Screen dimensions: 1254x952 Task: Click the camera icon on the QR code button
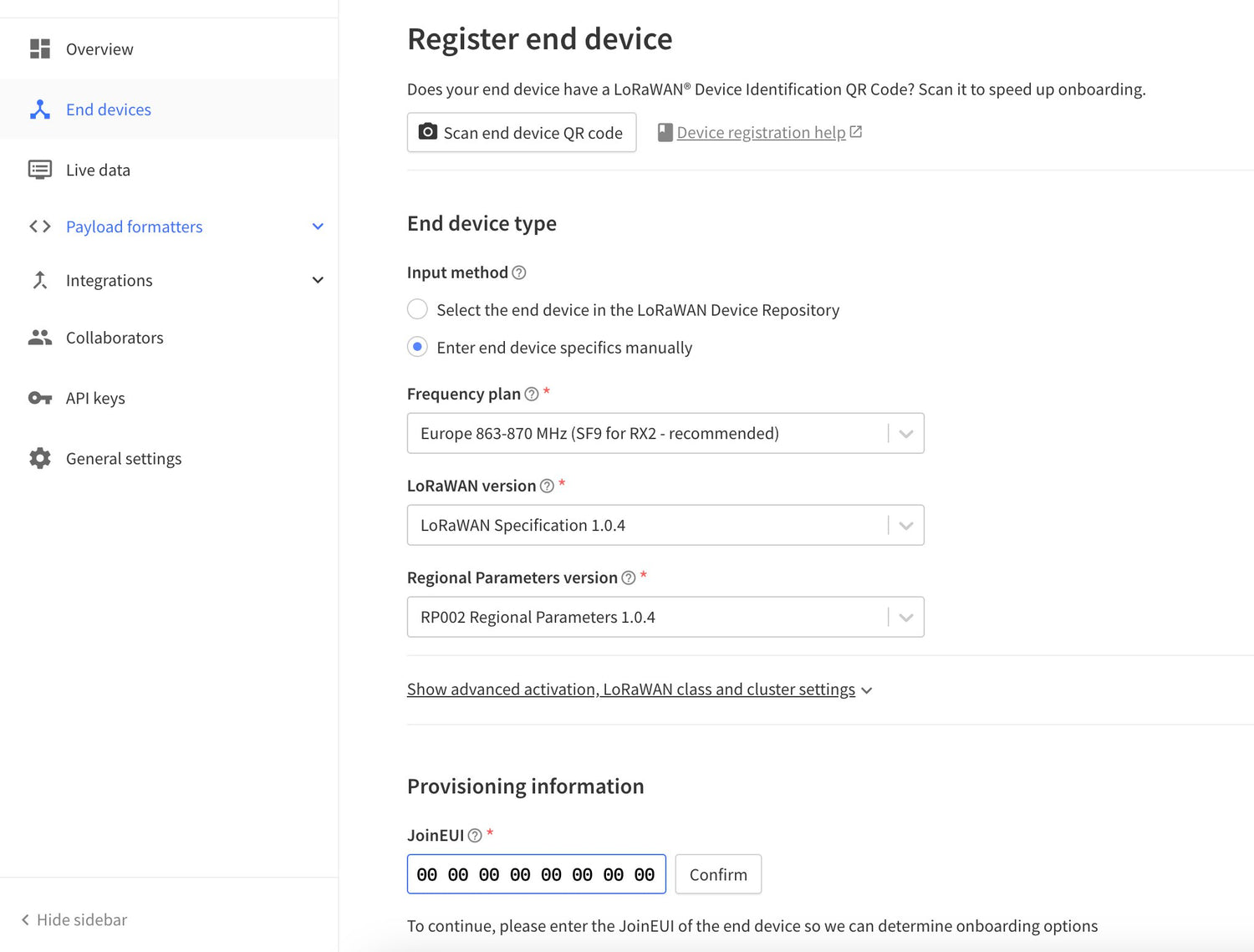(428, 132)
